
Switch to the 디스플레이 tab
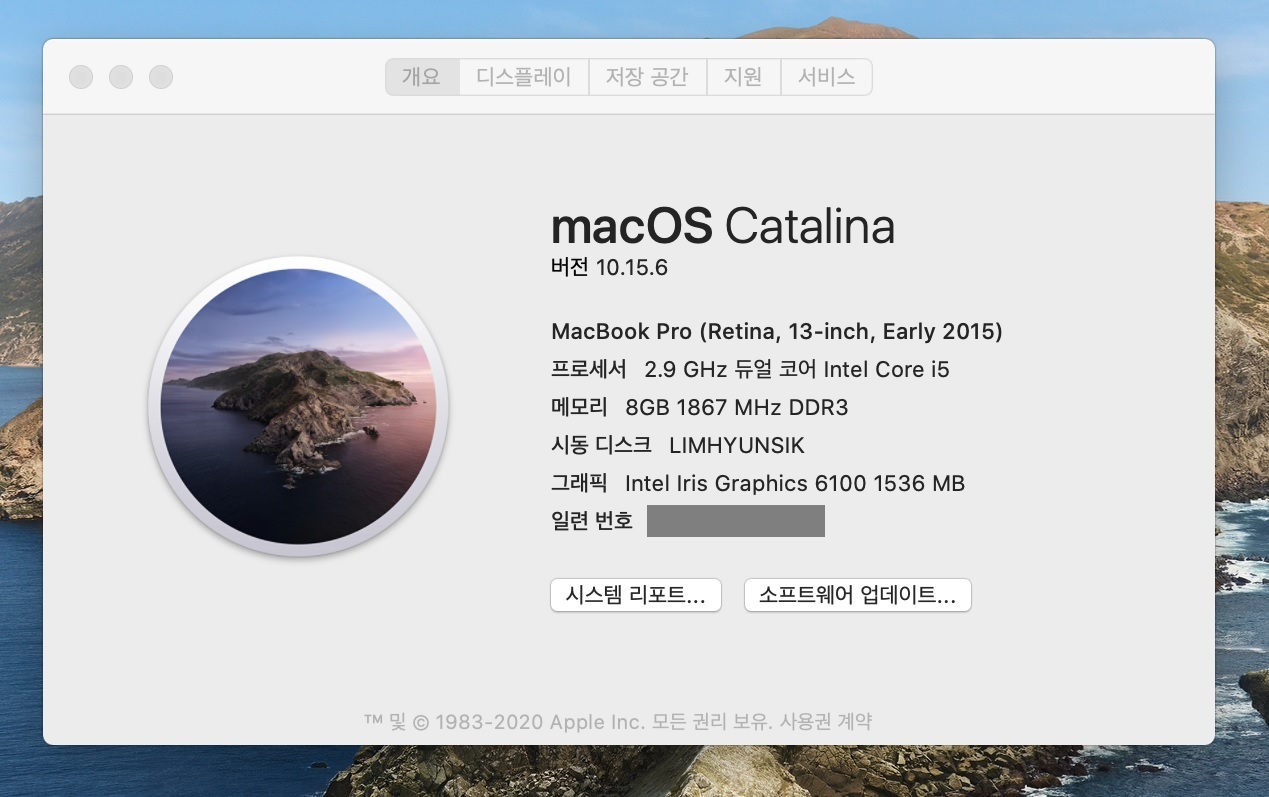[x=524, y=77]
